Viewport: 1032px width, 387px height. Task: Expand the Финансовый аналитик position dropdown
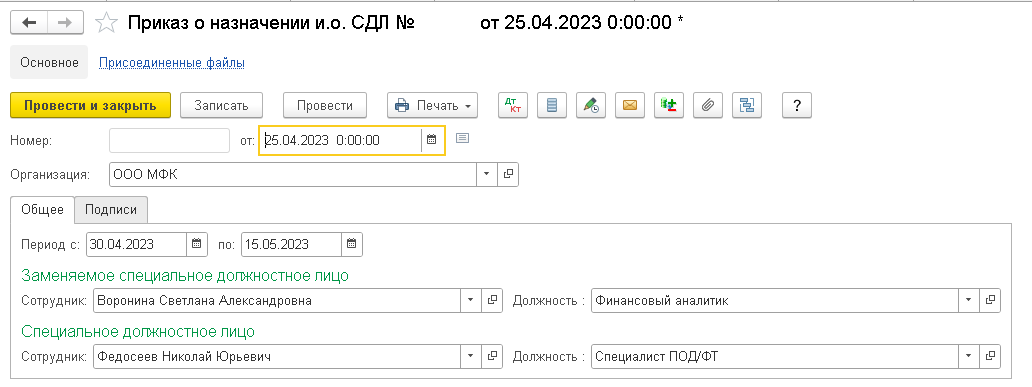tap(969, 301)
